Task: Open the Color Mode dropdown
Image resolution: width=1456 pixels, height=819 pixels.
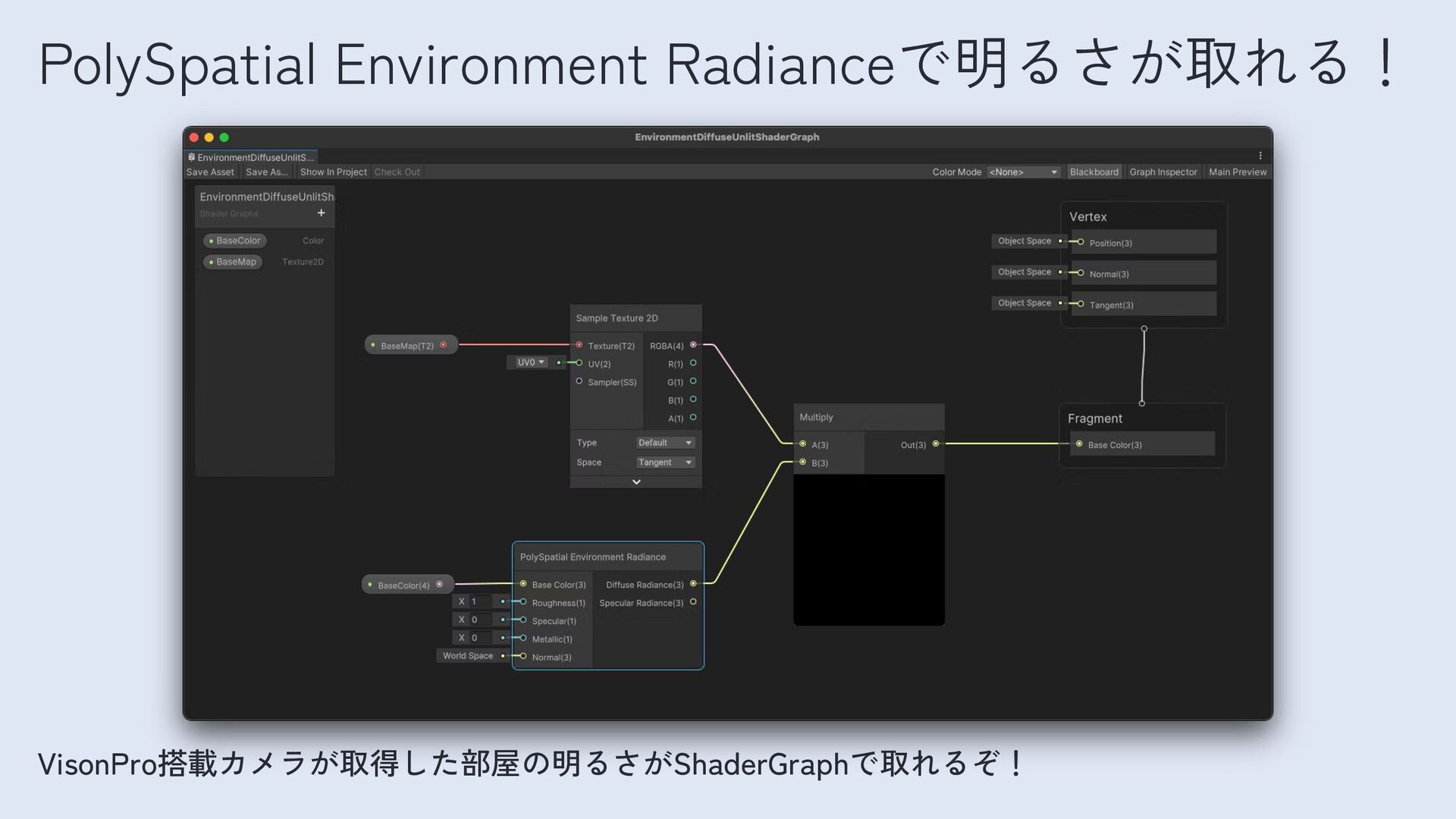Action: (1023, 172)
